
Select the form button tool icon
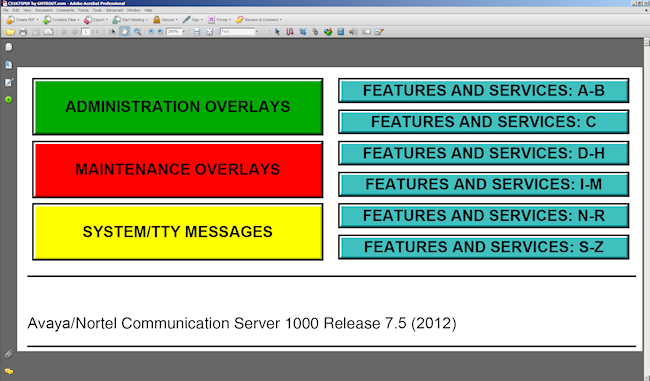coord(366,32)
